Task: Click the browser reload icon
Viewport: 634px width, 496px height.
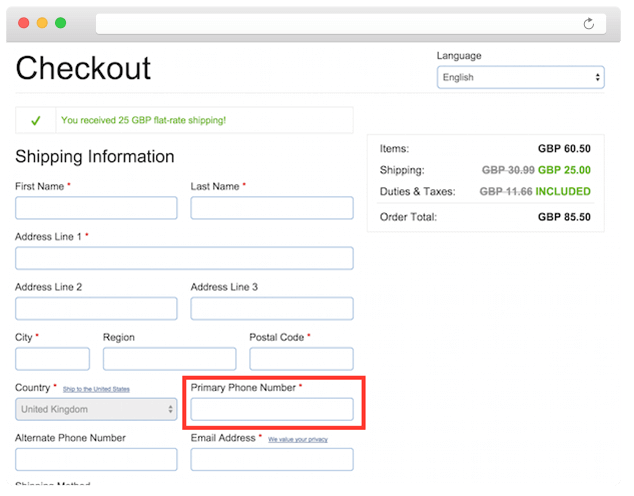Action: (589, 23)
